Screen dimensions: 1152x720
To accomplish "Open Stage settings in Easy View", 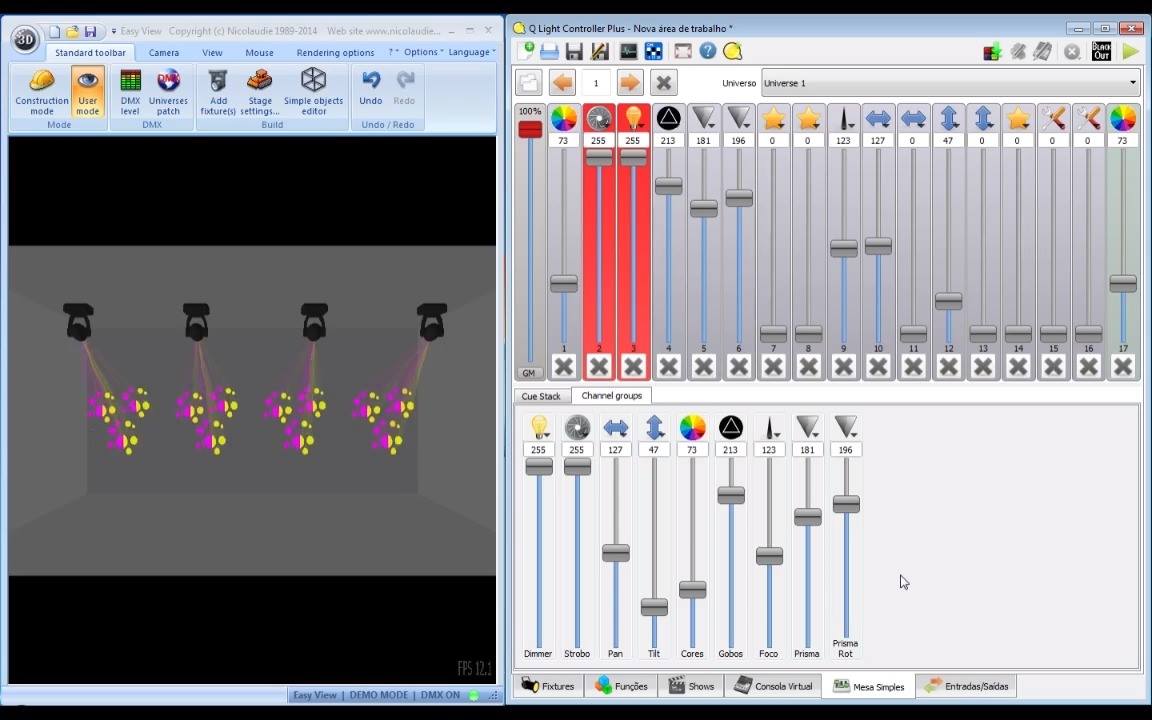I will 259,92.
